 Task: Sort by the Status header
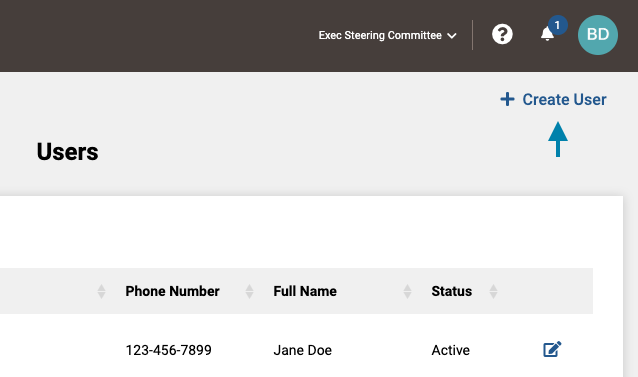coord(452,291)
